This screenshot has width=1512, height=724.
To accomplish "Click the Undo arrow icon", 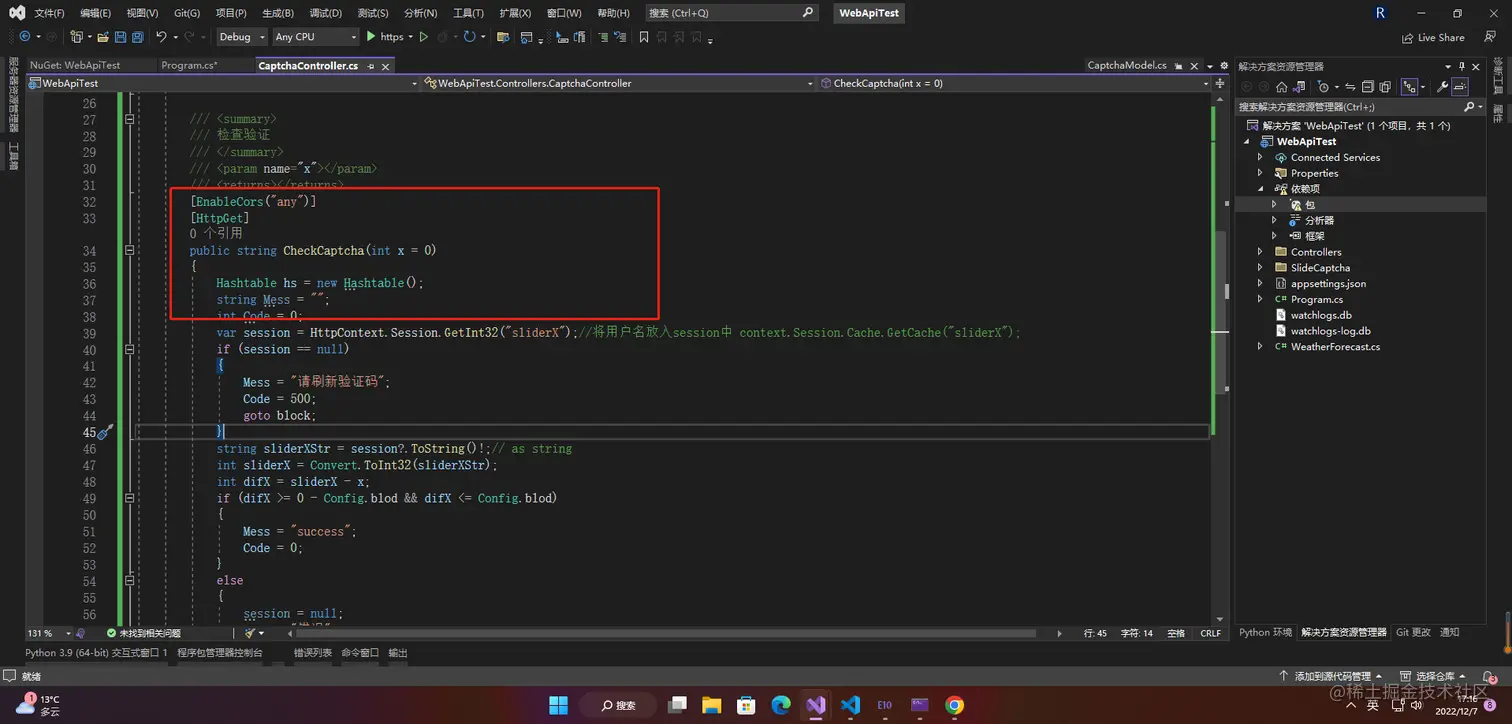I will coord(161,37).
